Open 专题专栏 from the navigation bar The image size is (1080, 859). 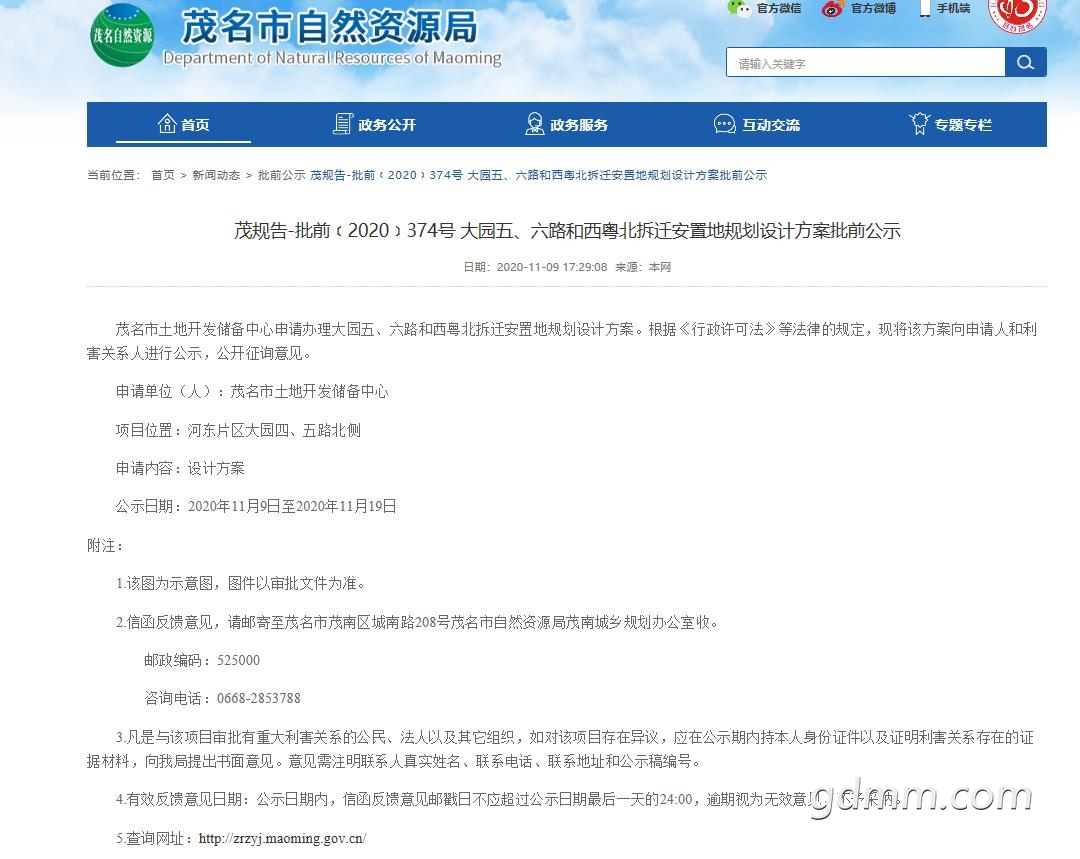951,125
